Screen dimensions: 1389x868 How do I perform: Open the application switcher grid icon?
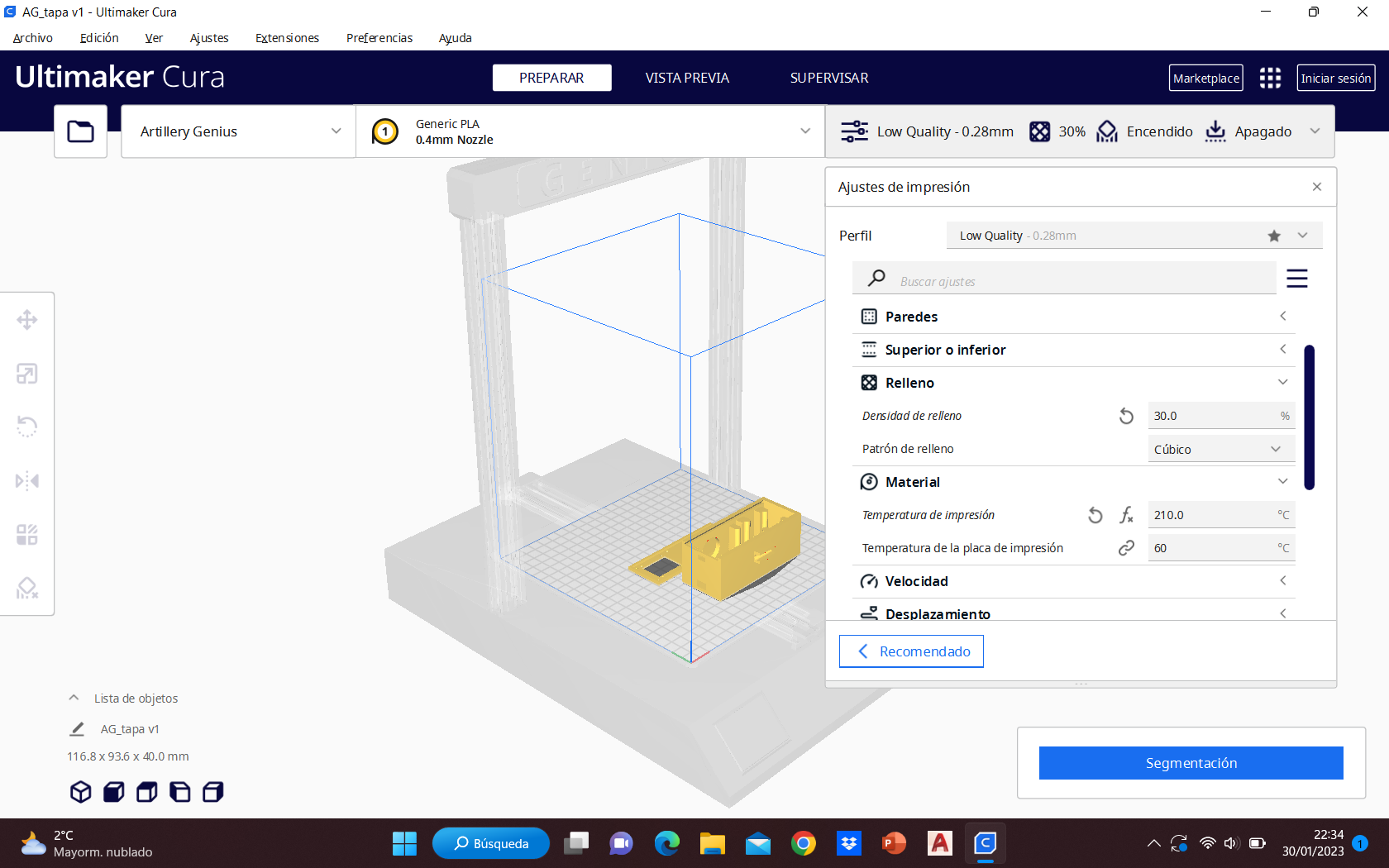[1270, 78]
